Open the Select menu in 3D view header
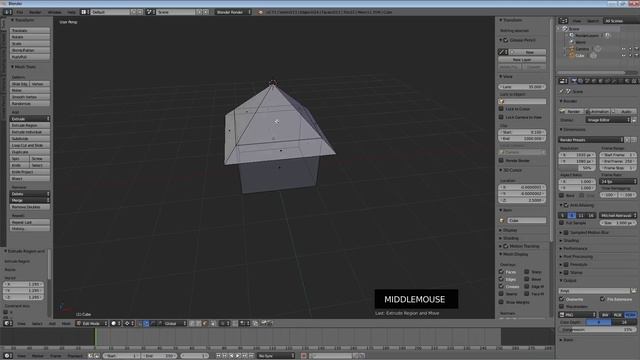This screenshot has height=360, width=640. (x=37, y=324)
